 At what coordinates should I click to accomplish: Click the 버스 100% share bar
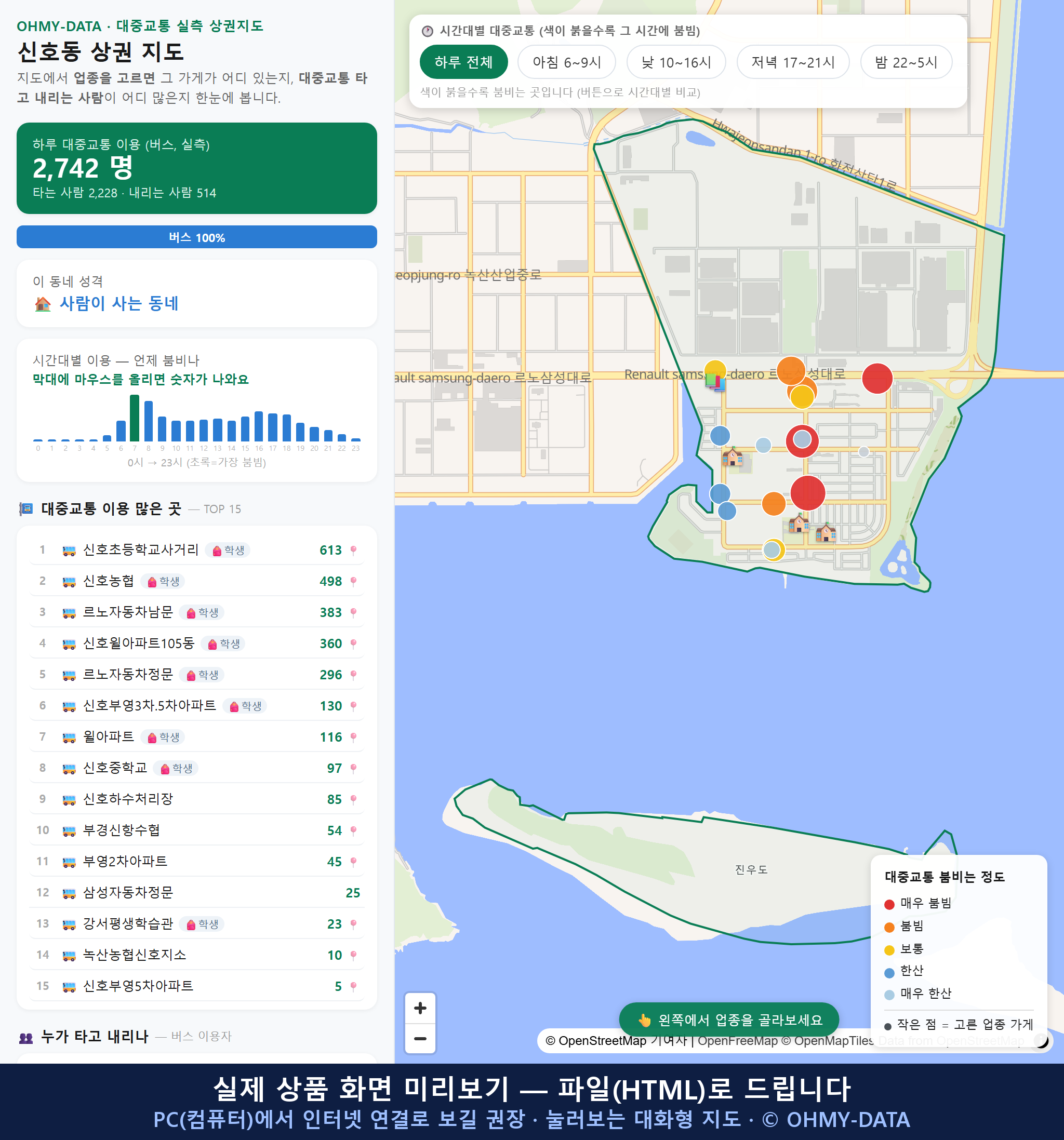point(197,237)
